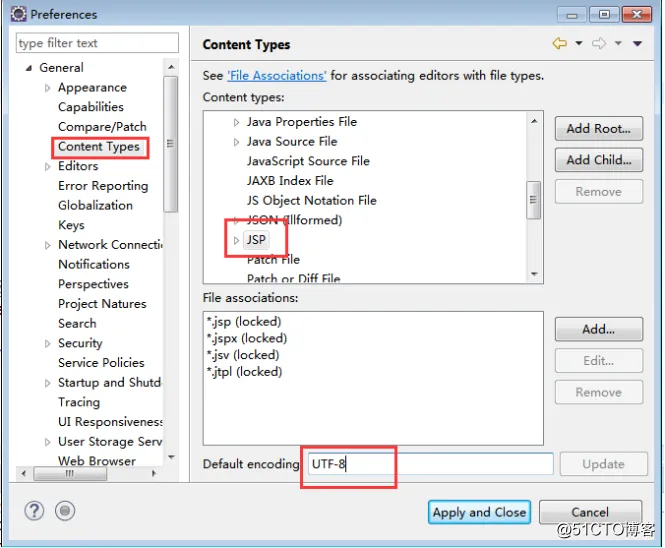Click the record/oomph preferences icon

point(65,511)
